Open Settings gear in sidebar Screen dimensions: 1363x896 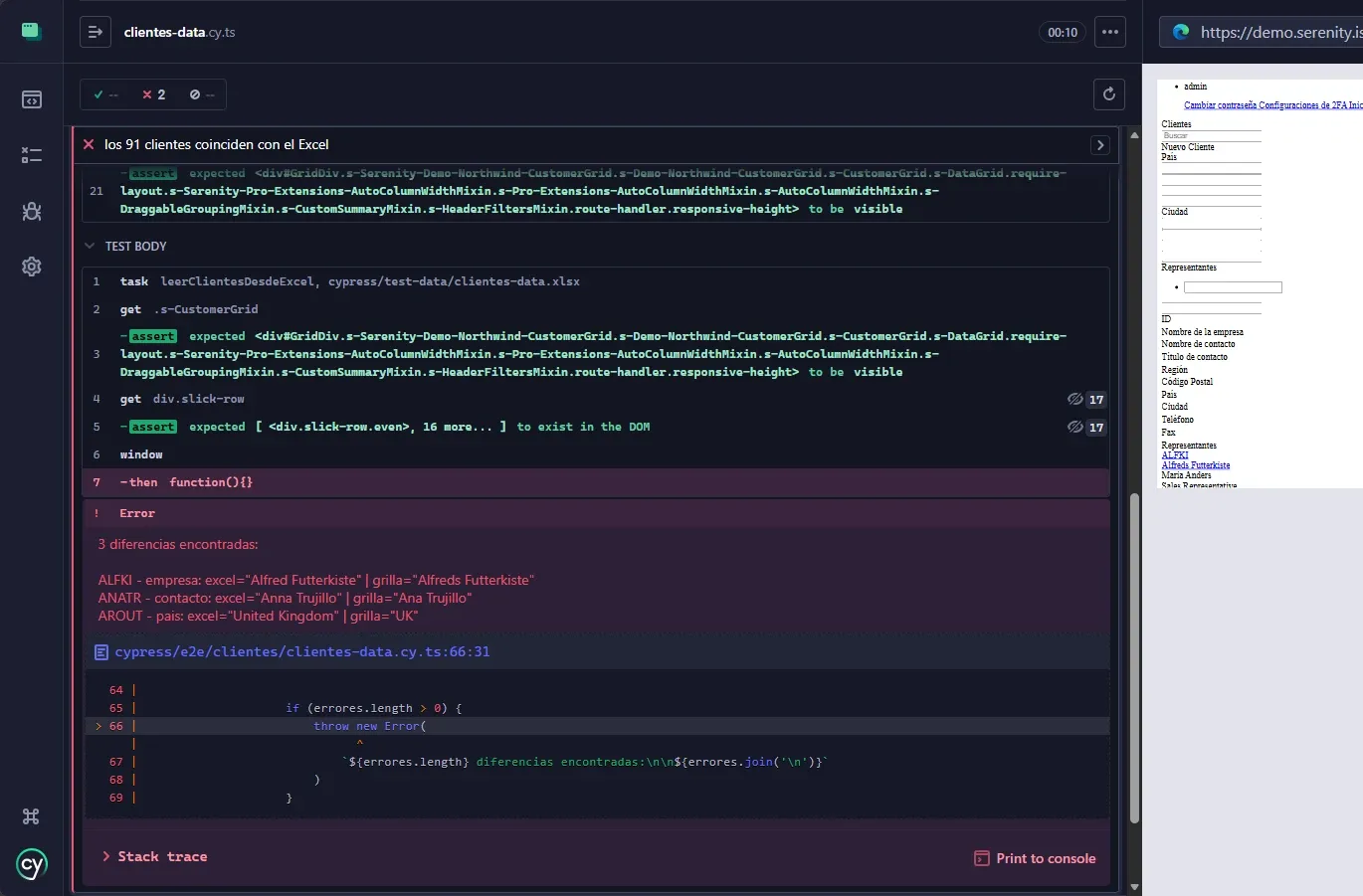click(31, 267)
